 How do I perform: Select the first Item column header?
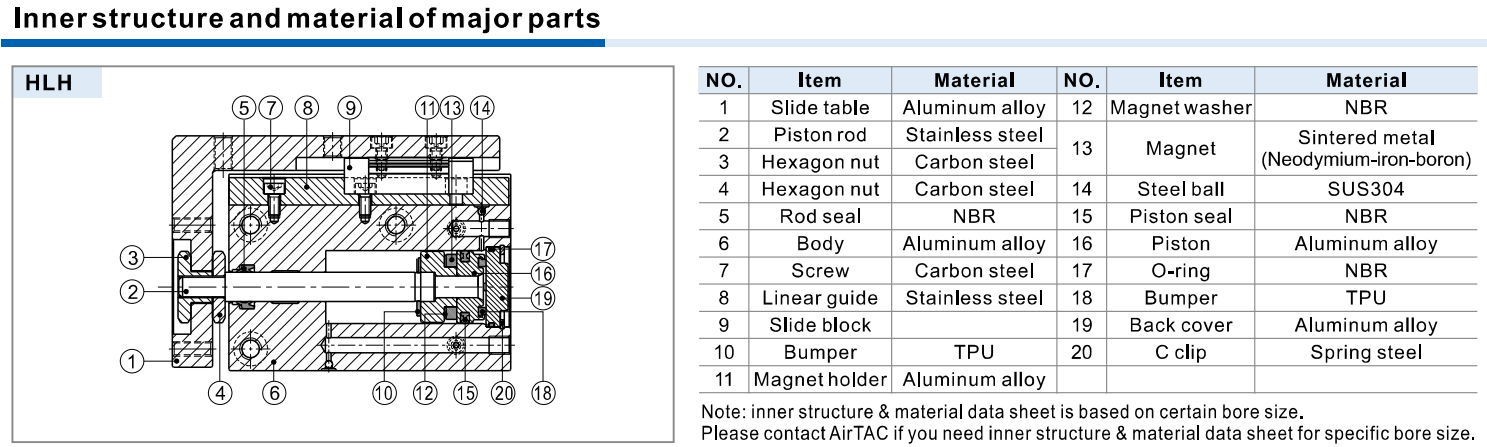pyautogui.click(x=820, y=80)
